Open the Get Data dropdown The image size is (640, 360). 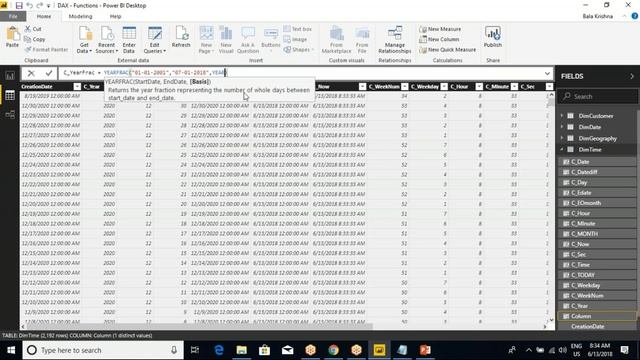point(84,40)
